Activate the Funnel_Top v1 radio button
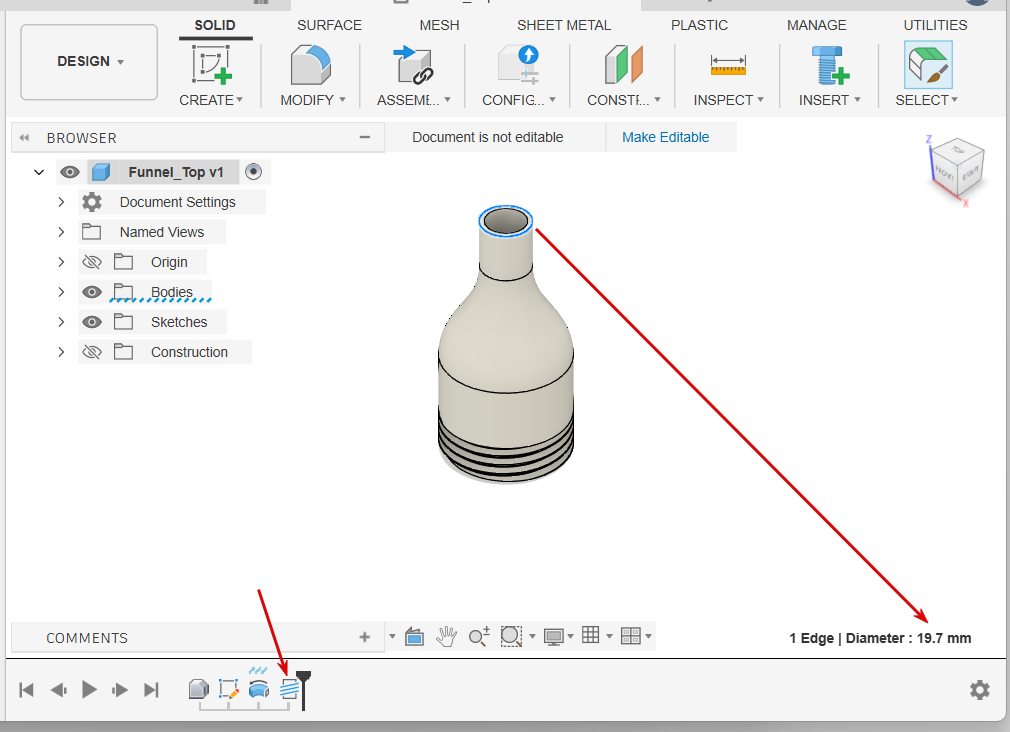 coord(254,172)
